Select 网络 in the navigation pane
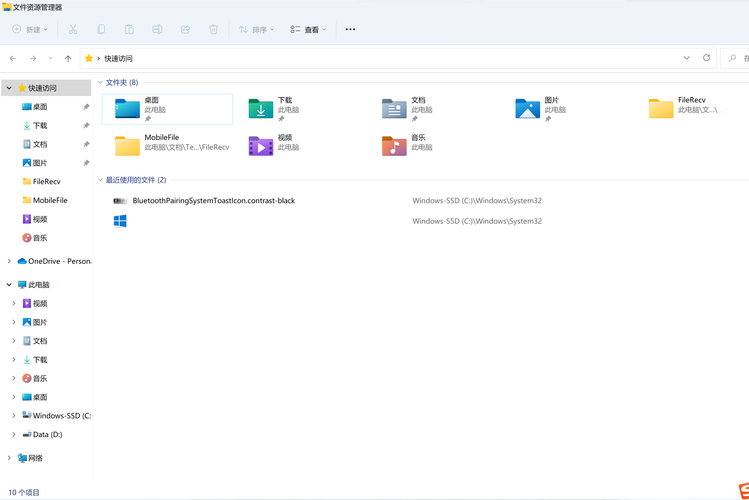 point(35,458)
